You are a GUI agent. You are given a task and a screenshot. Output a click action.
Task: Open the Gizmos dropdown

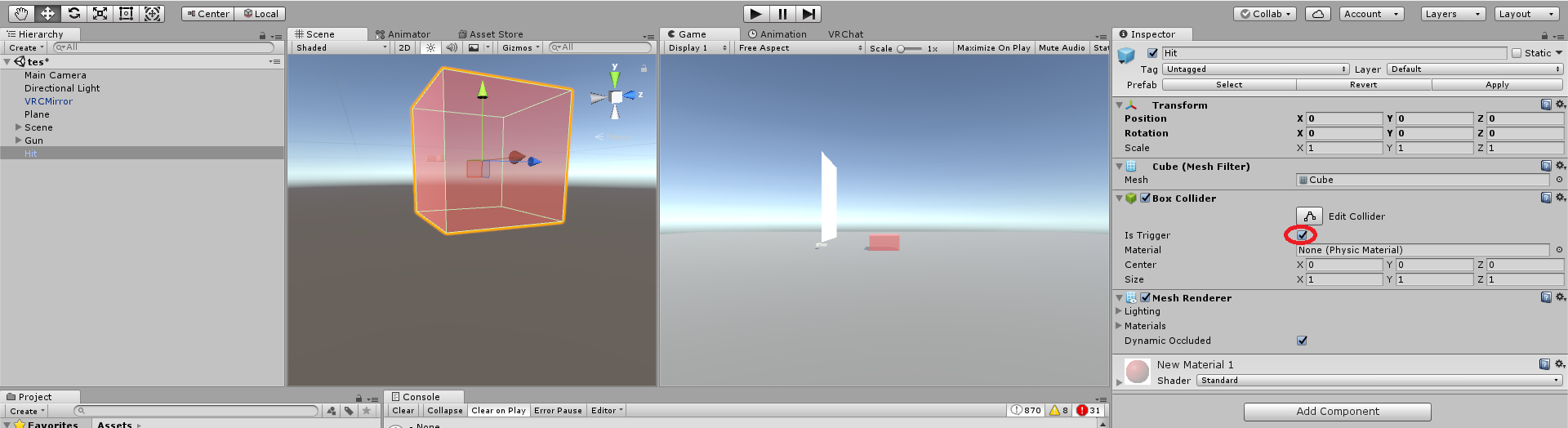[520, 47]
